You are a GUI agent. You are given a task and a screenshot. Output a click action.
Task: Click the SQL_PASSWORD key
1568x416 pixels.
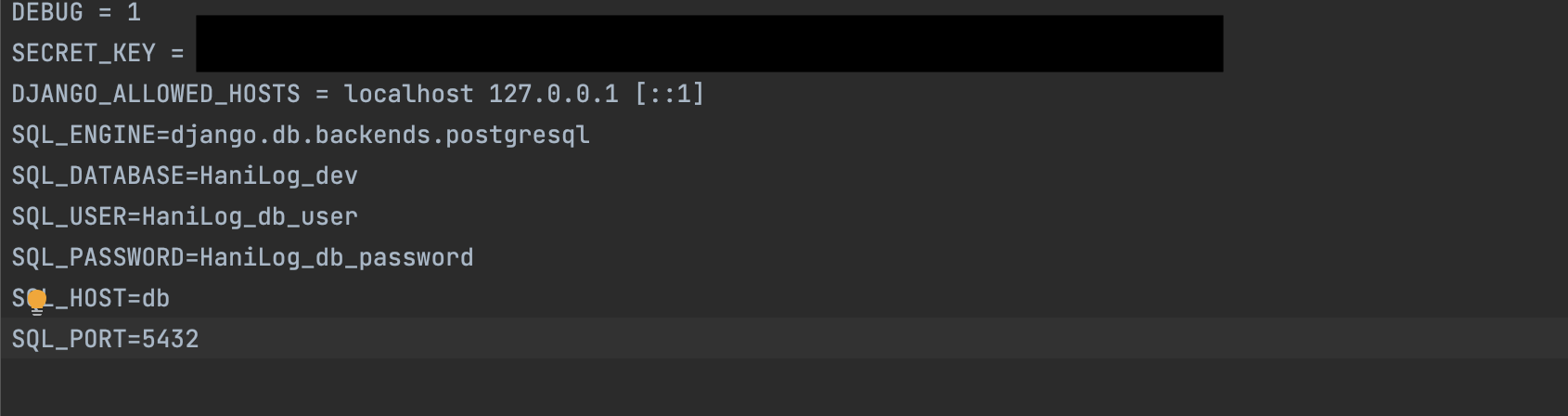(x=97, y=257)
